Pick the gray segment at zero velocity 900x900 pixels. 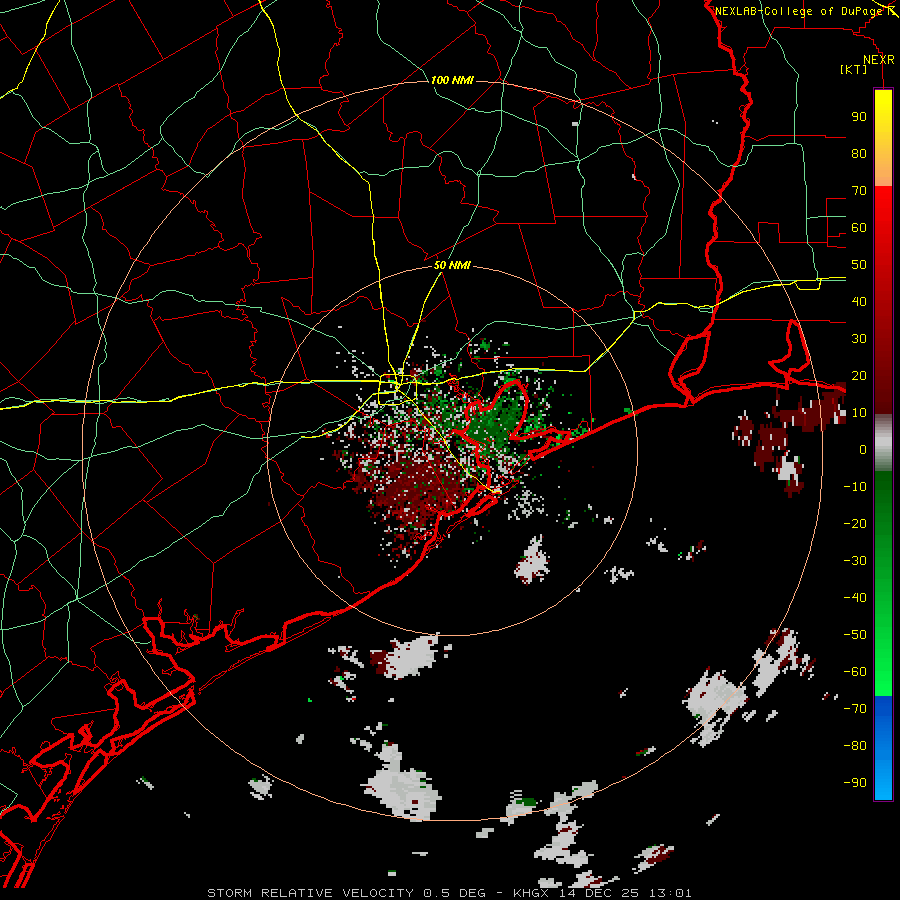pyautogui.click(x=883, y=443)
